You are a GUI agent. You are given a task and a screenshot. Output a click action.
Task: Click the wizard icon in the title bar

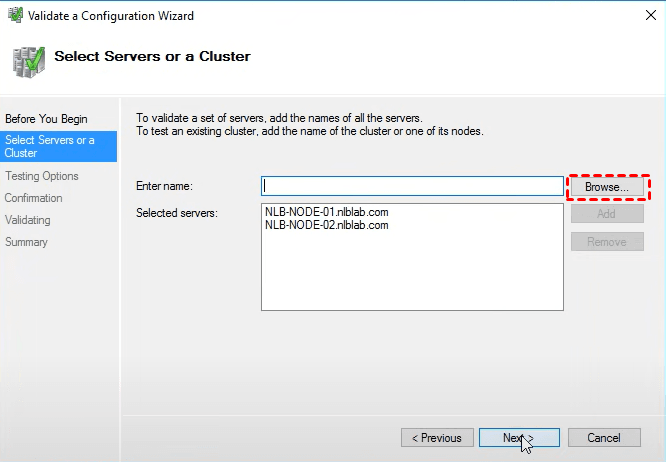(x=14, y=15)
